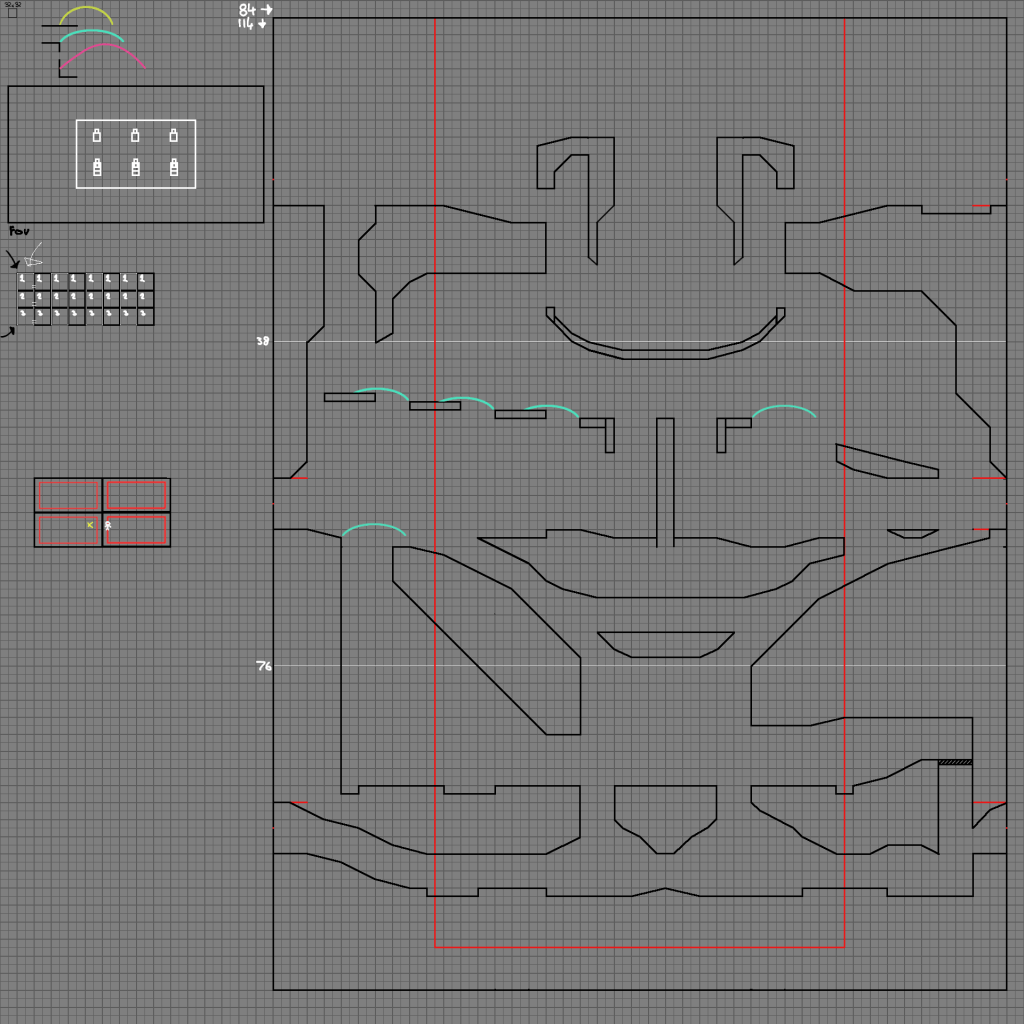Click the pink arc in the legend

coord(104,50)
